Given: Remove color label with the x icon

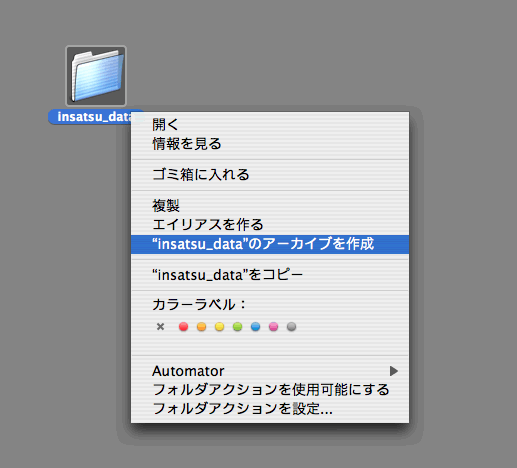Looking at the screenshot, I should 160,327.
